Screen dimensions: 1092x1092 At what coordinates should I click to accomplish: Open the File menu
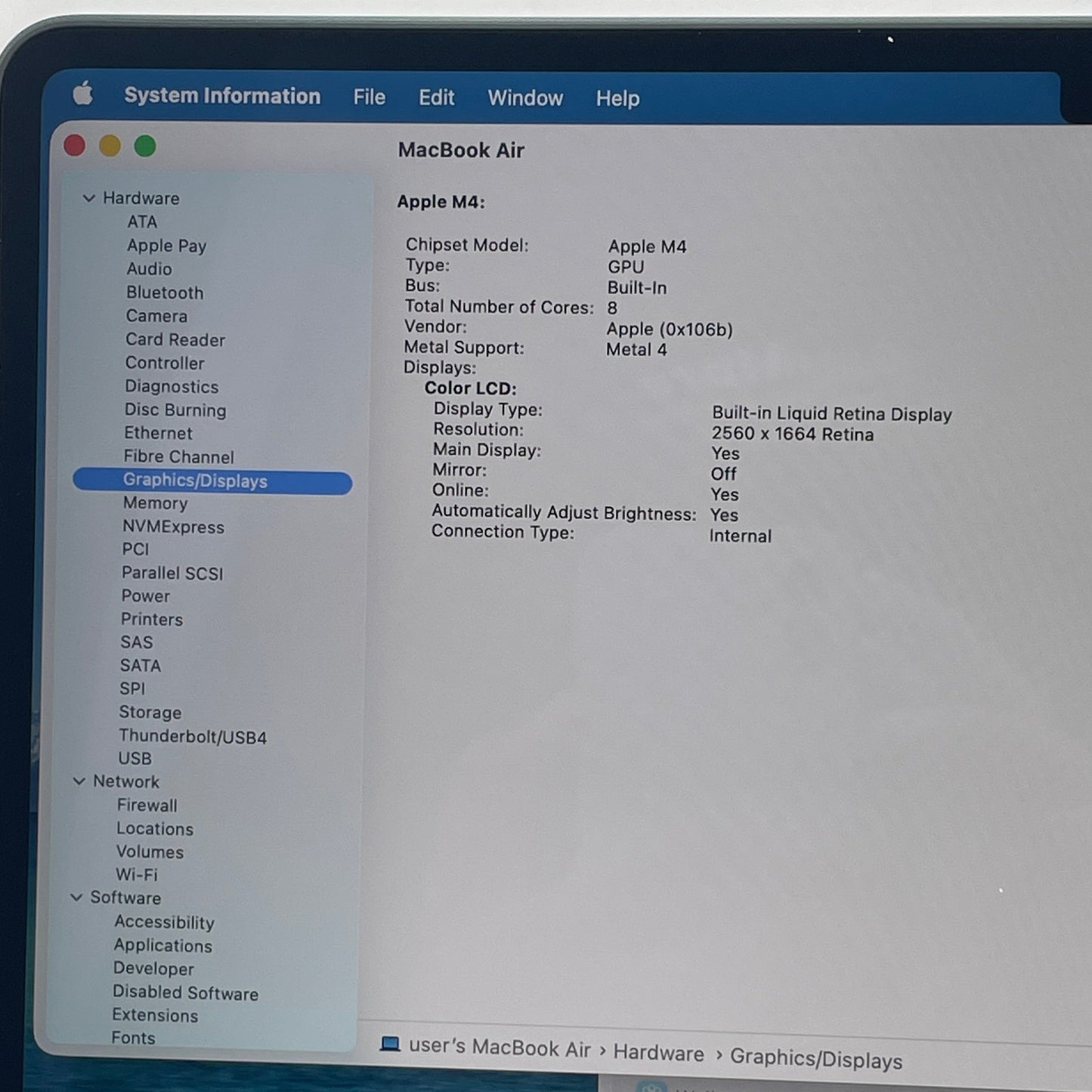tap(369, 97)
